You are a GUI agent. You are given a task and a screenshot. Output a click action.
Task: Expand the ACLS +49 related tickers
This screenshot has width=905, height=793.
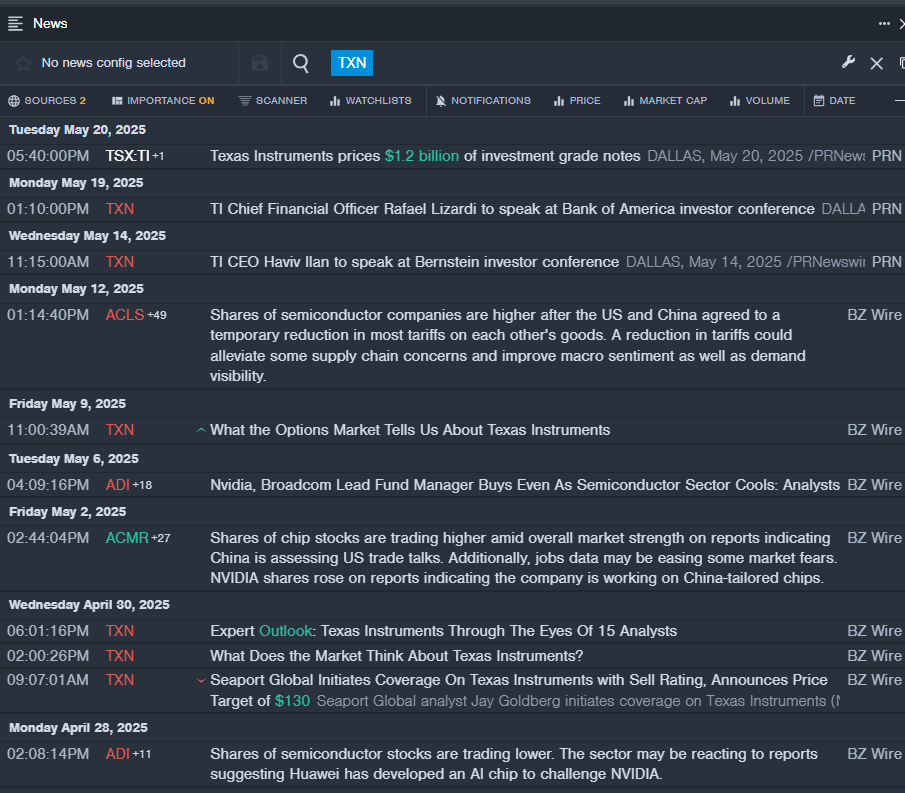[x=157, y=315]
